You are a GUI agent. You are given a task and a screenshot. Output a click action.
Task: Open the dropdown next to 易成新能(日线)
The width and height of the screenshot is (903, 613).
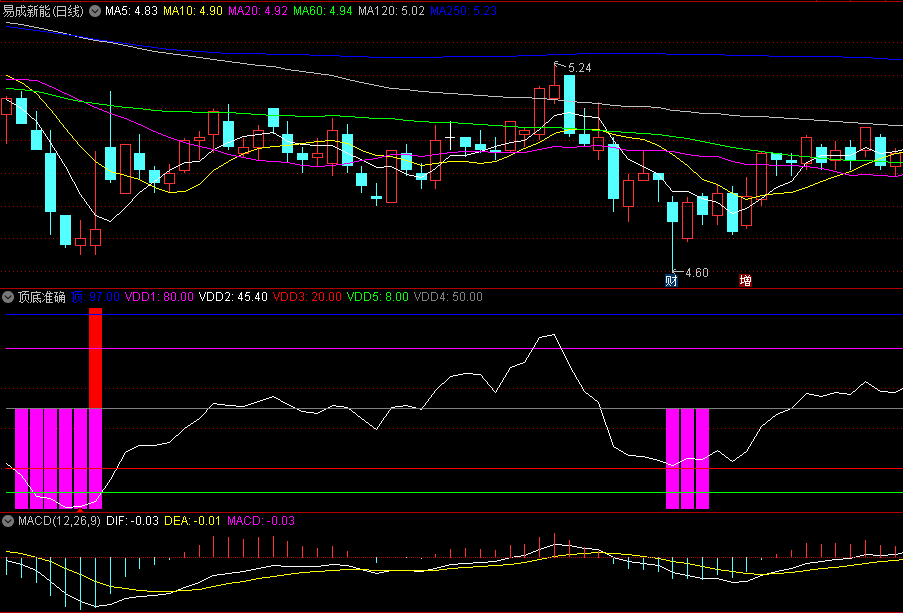coord(95,11)
